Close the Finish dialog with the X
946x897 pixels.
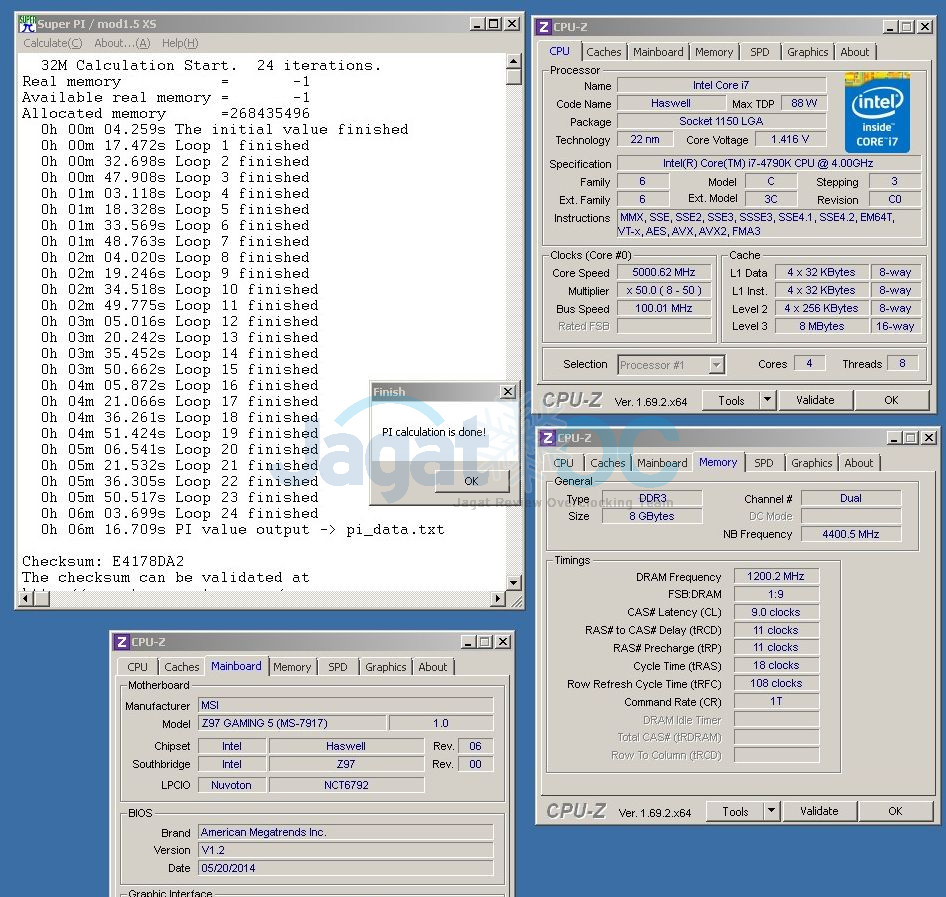pos(507,392)
